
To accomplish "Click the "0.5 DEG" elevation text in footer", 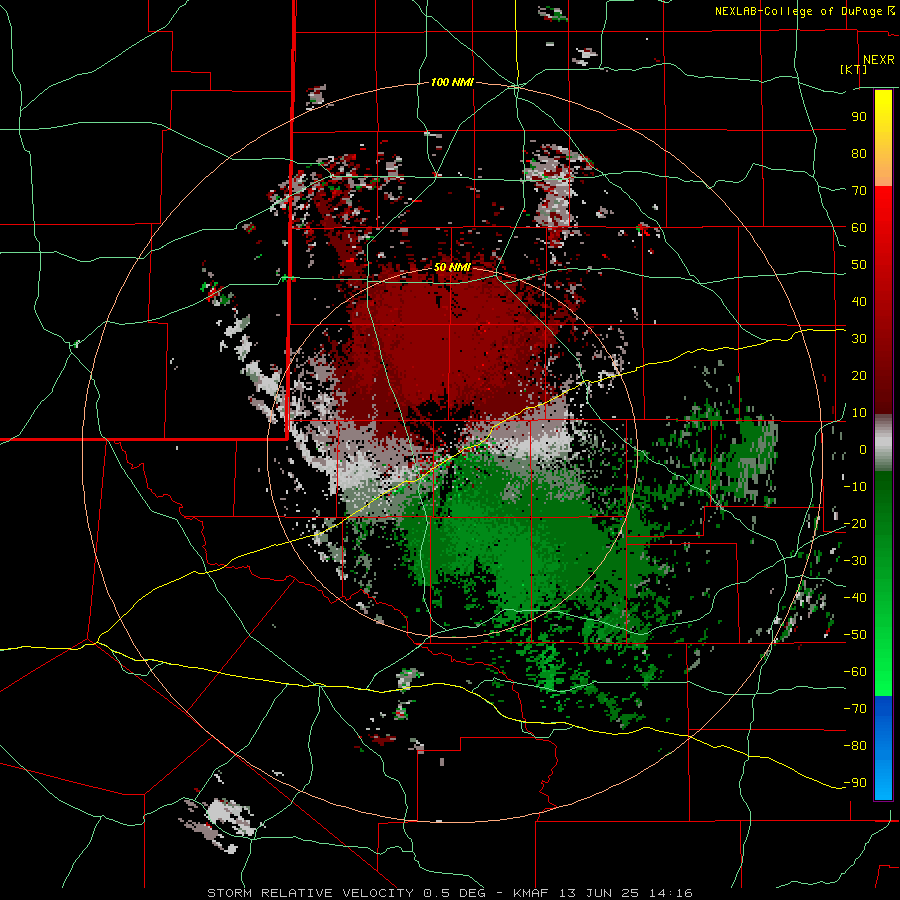I will (455, 893).
